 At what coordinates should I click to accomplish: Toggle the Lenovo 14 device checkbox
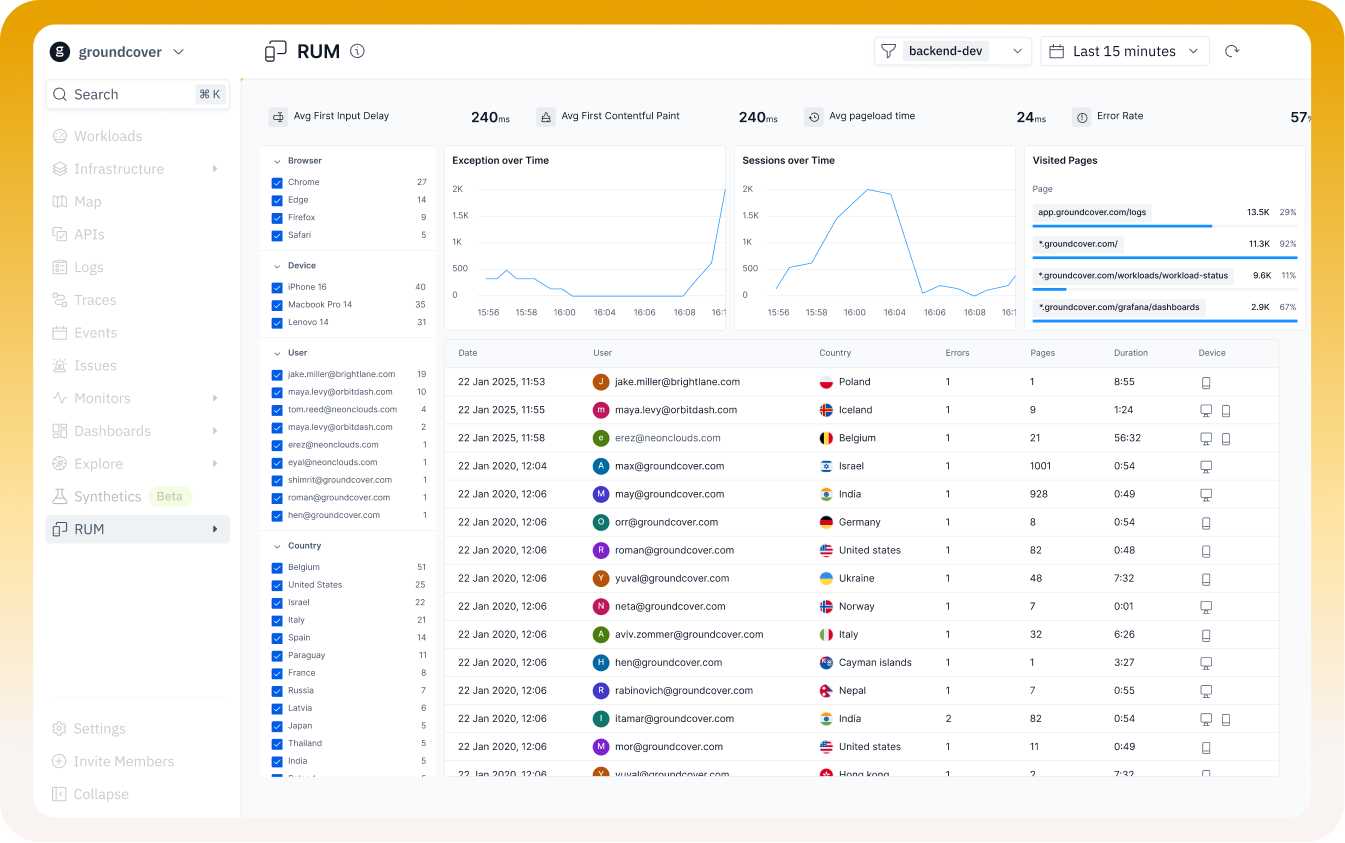point(277,323)
